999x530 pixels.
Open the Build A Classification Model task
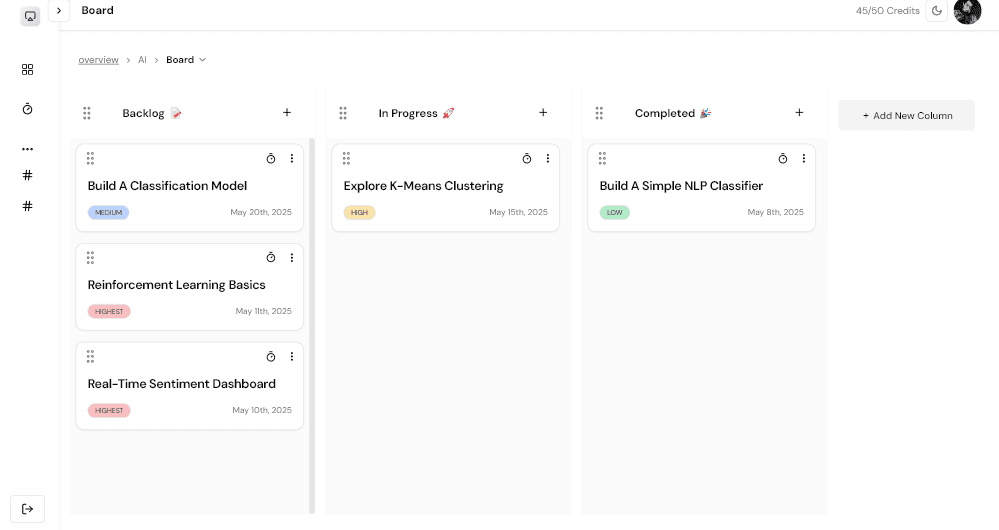pyautogui.click(x=168, y=186)
